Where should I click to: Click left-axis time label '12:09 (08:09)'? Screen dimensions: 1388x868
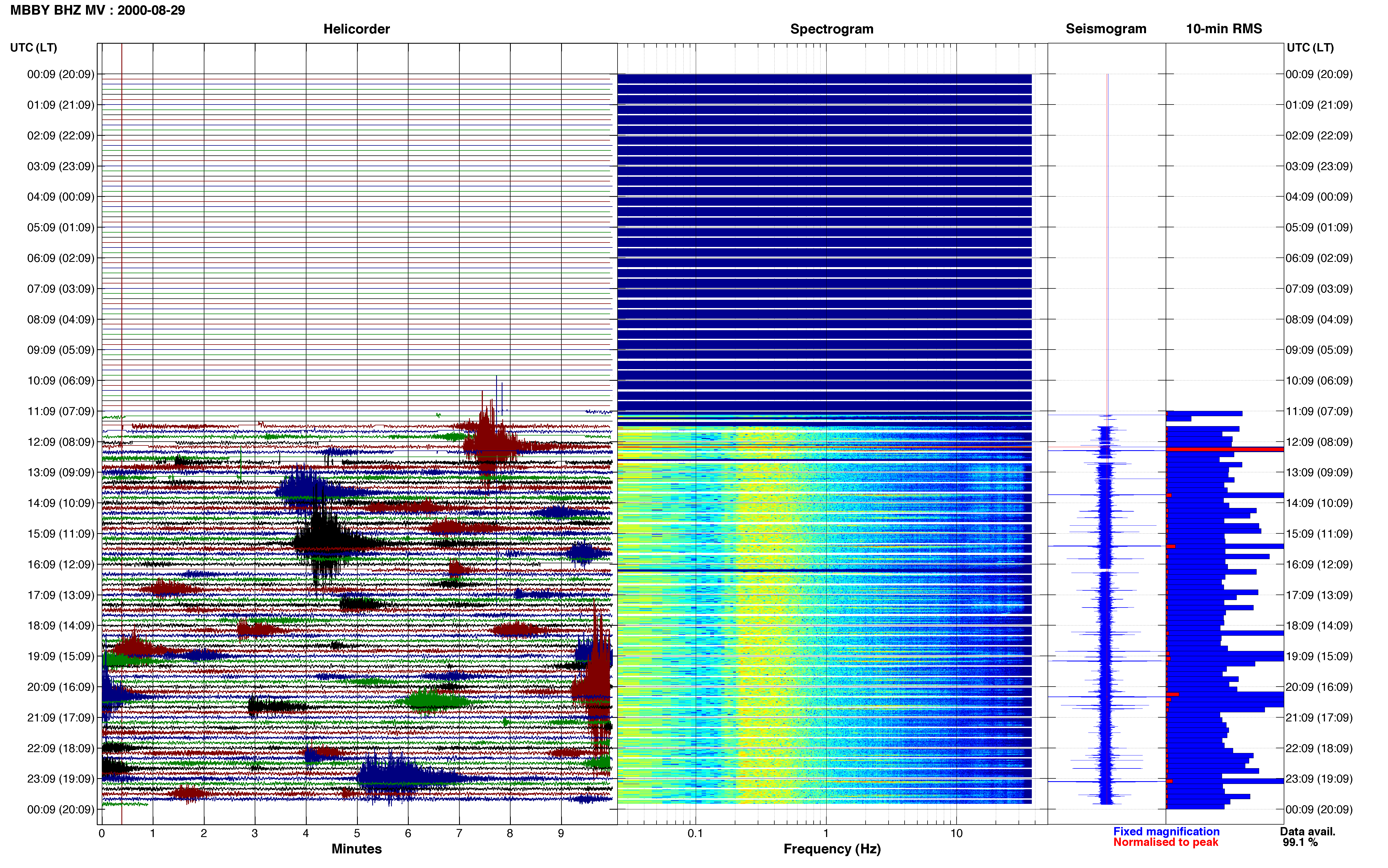pos(61,442)
